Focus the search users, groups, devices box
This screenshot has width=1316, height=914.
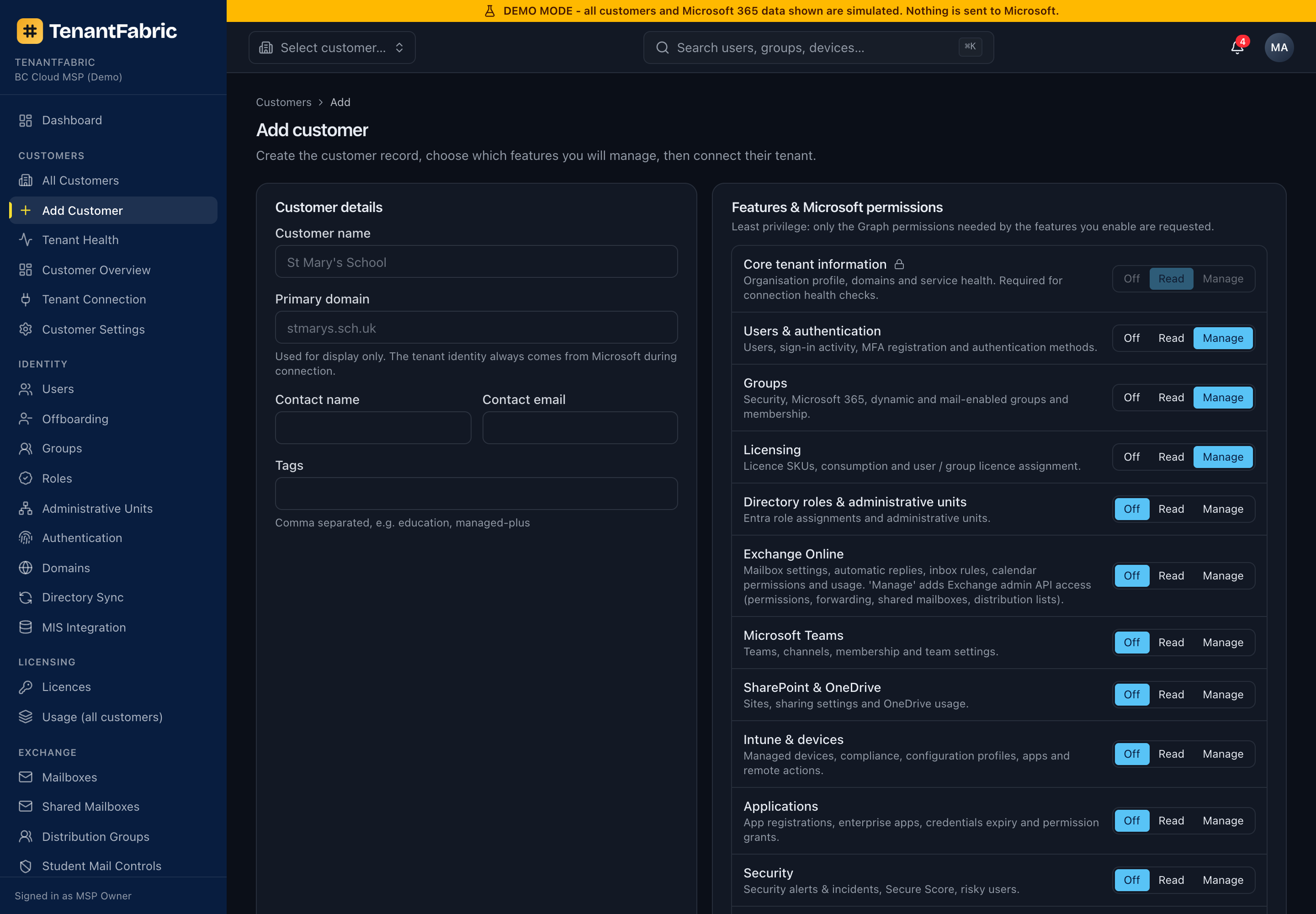click(x=818, y=48)
